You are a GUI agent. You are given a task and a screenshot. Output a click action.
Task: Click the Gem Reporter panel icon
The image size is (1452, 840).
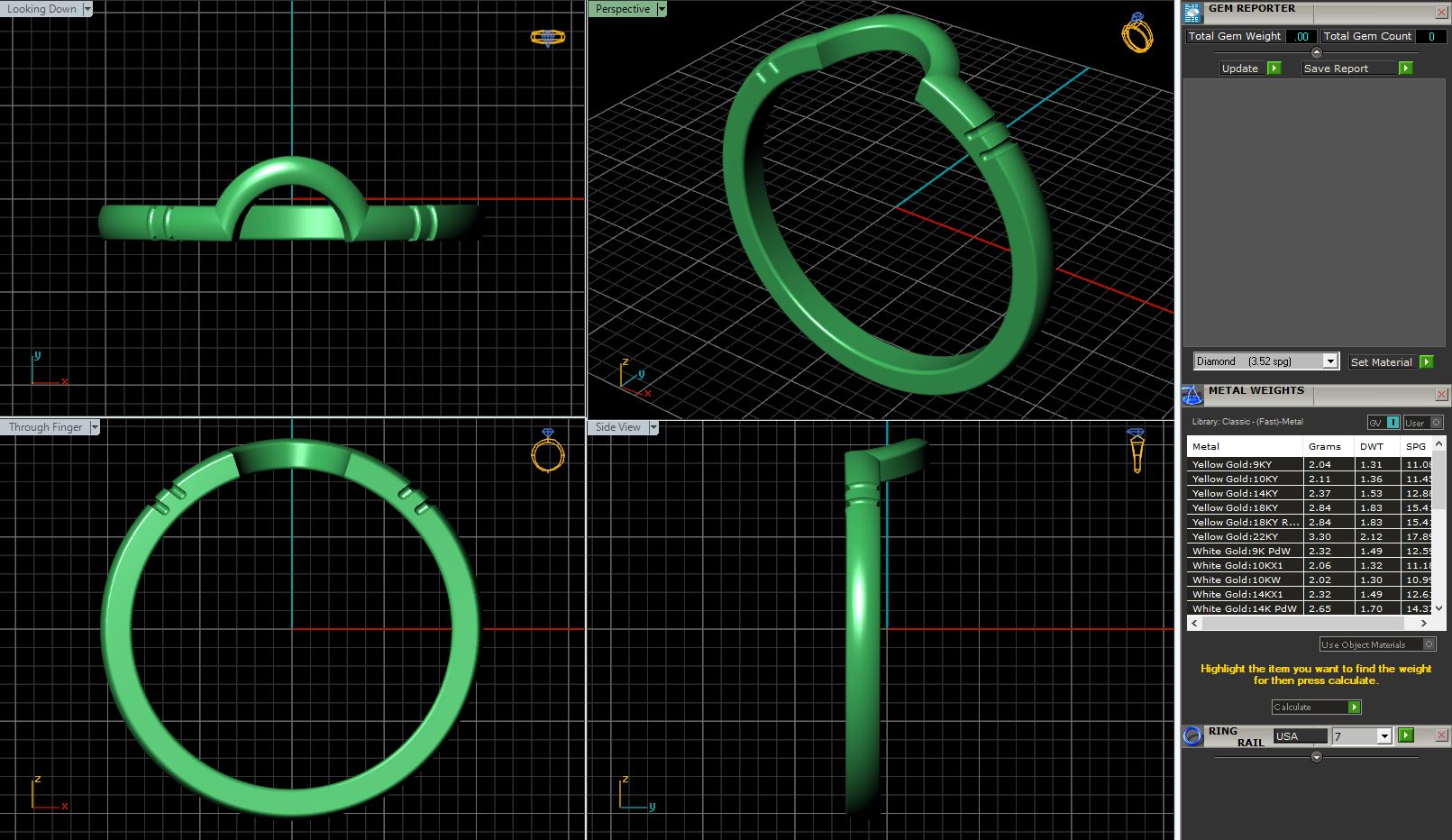tap(1192, 13)
